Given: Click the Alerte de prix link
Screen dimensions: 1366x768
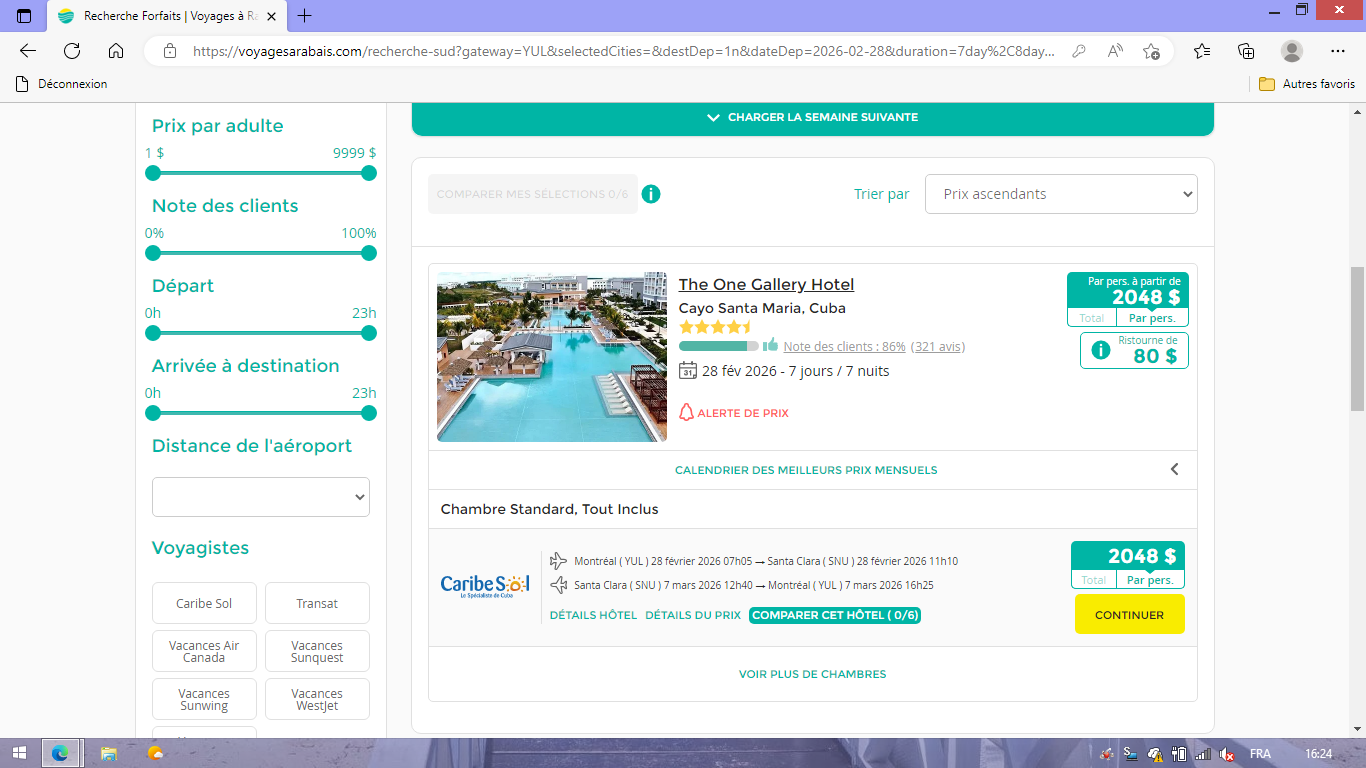Looking at the screenshot, I should pos(743,413).
